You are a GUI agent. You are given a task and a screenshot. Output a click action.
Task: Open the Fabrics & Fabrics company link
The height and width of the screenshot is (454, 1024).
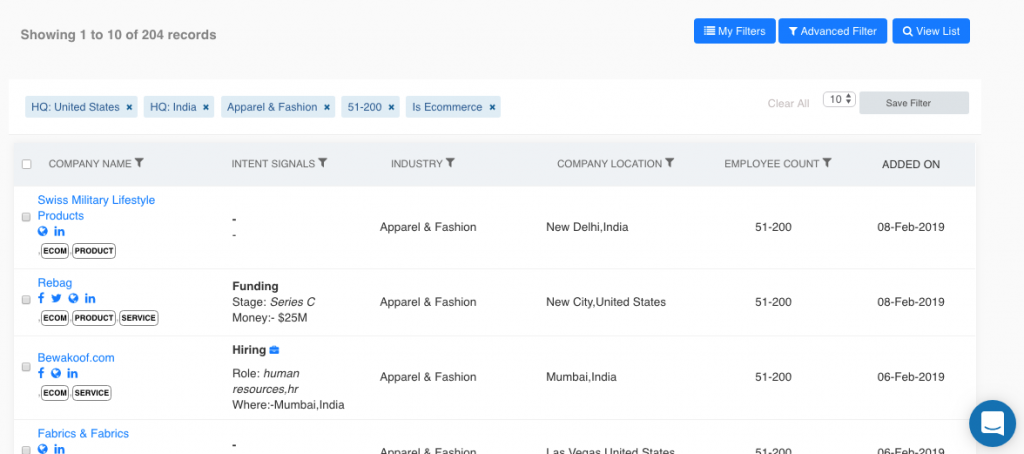tap(83, 434)
